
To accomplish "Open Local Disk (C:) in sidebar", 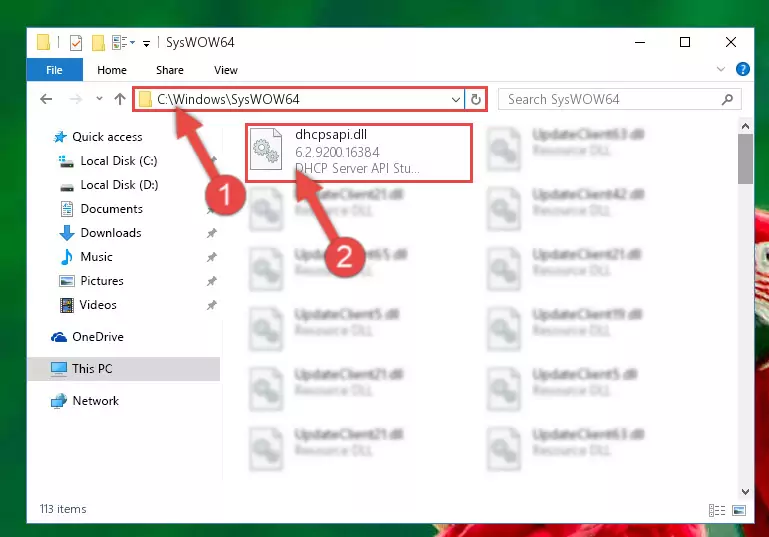I will pyautogui.click(x=119, y=161).
